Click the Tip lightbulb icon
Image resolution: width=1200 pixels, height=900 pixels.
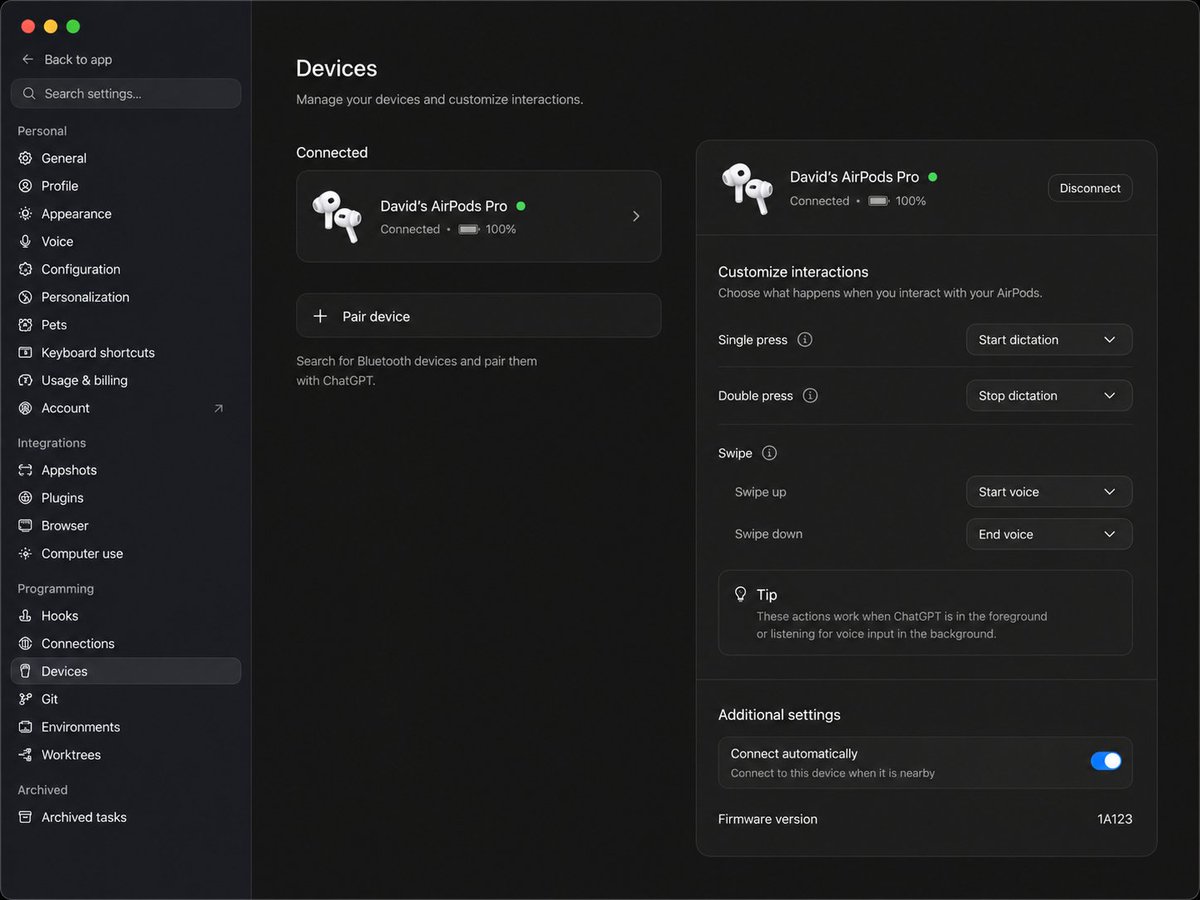pos(741,594)
